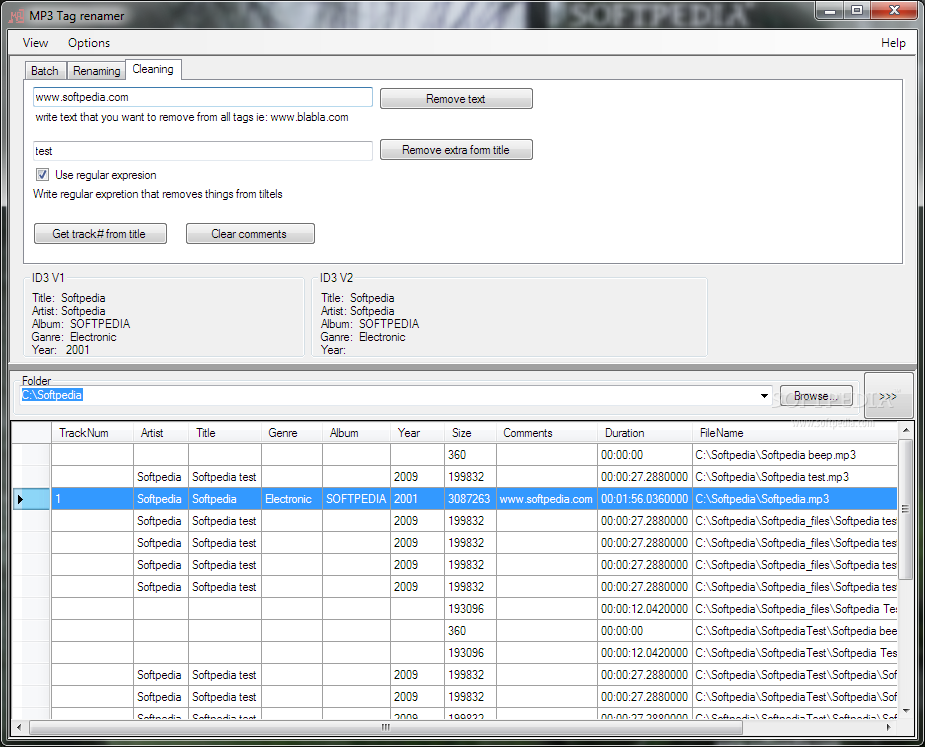Viewport: 925px width, 747px height.
Task: Click C:\Softpedia\Softpedia.mp3 filename cell
Action: point(795,499)
